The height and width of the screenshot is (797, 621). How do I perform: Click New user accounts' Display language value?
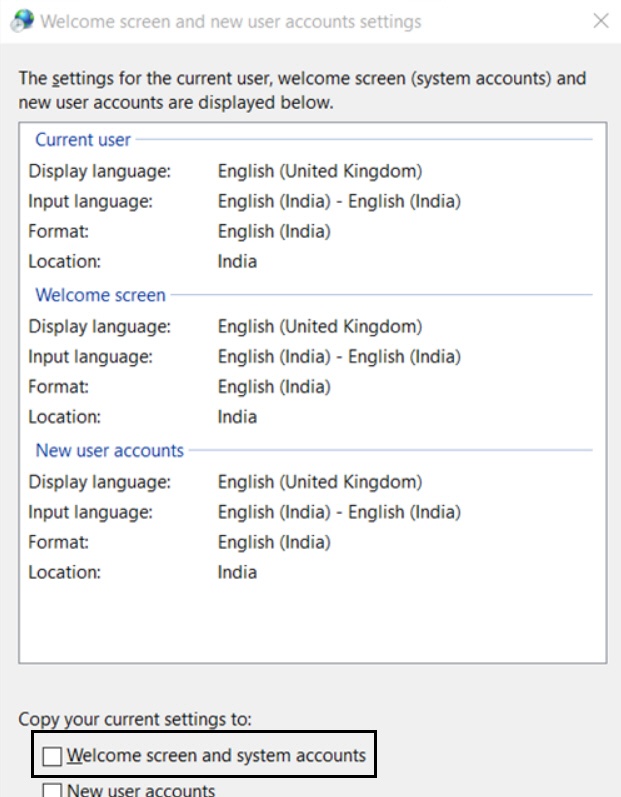[x=320, y=482]
